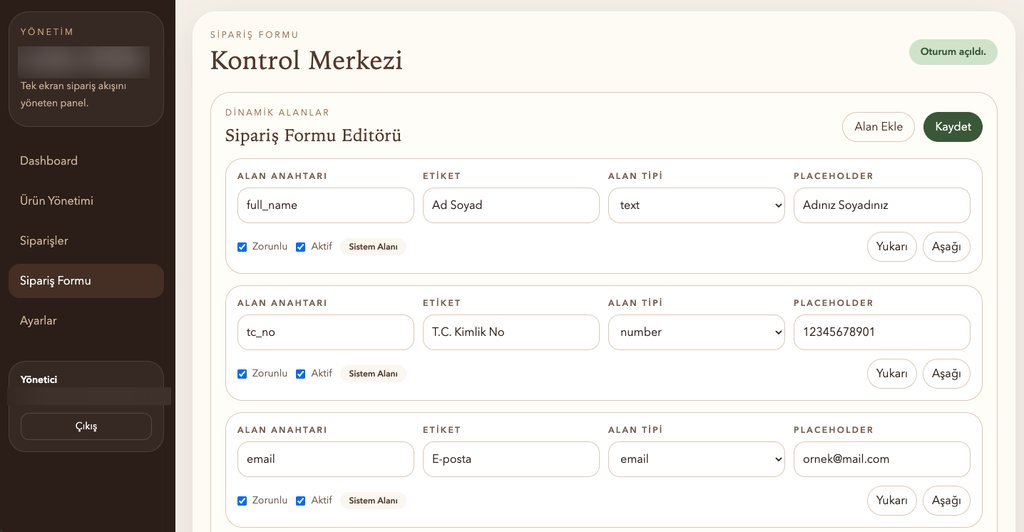Open the Alan Tipi dropdown showing email
The width and height of the screenshot is (1024, 532).
tap(696, 459)
